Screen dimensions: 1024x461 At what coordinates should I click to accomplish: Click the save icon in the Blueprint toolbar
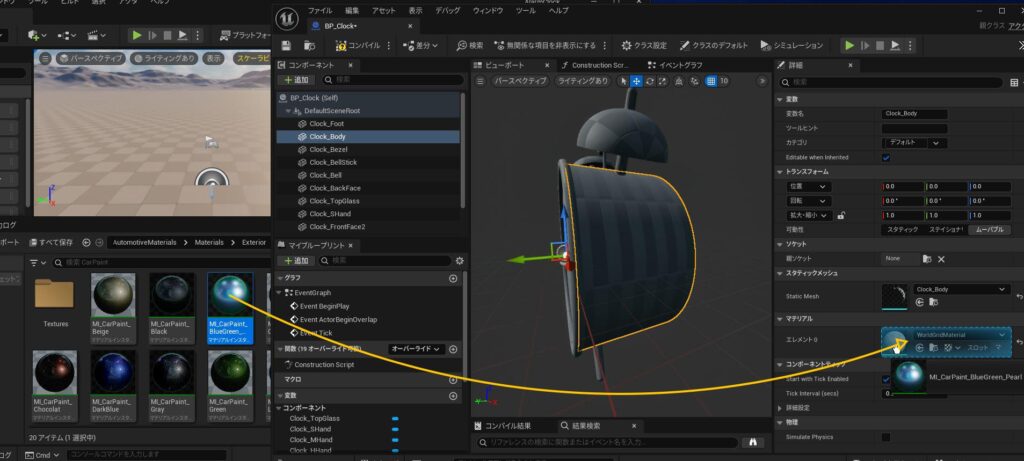(287, 46)
